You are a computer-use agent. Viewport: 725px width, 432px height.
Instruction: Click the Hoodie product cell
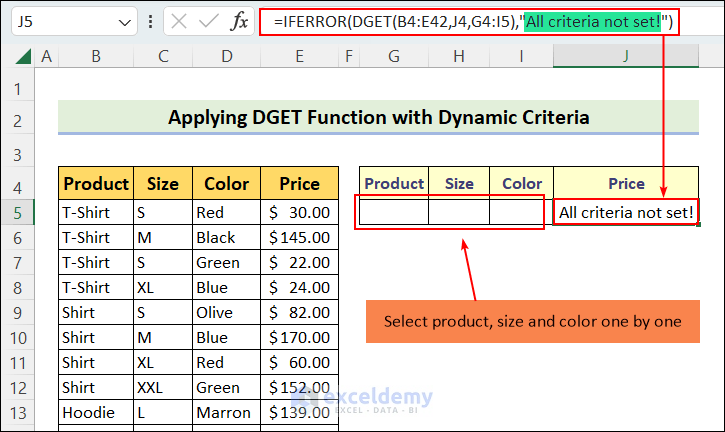[x=96, y=412]
